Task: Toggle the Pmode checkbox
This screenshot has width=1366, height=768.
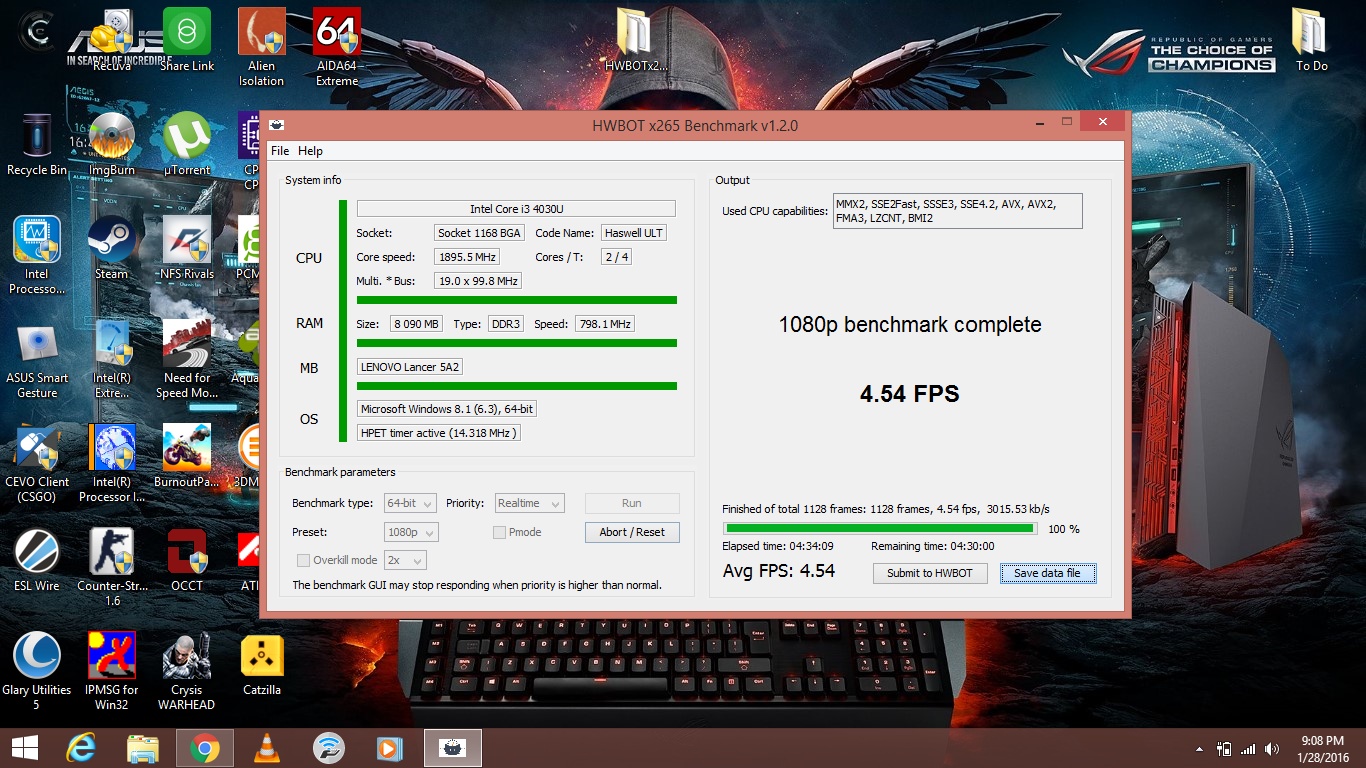Action: pos(499,532)
